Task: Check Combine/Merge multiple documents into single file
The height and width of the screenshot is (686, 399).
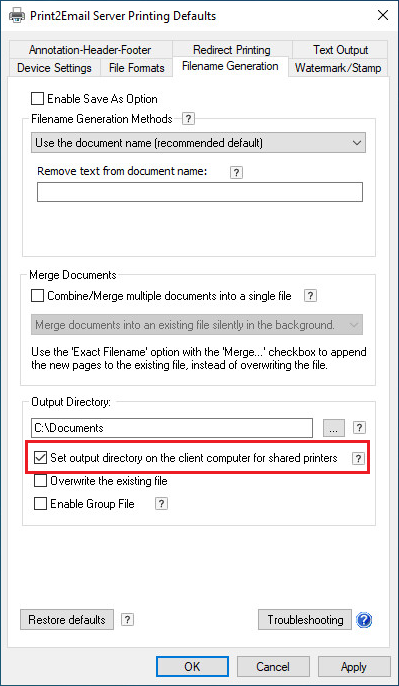Action: coord(38,296)
